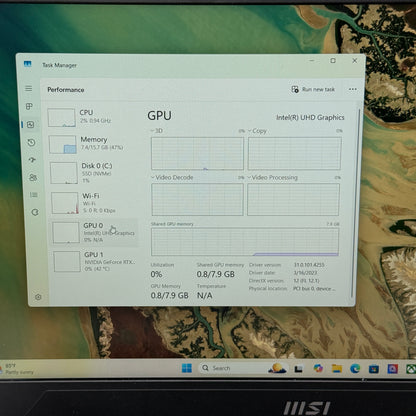The image size is (416, 416).
Task: Launch Copilot from the taskbar
Action: point(318,368)
